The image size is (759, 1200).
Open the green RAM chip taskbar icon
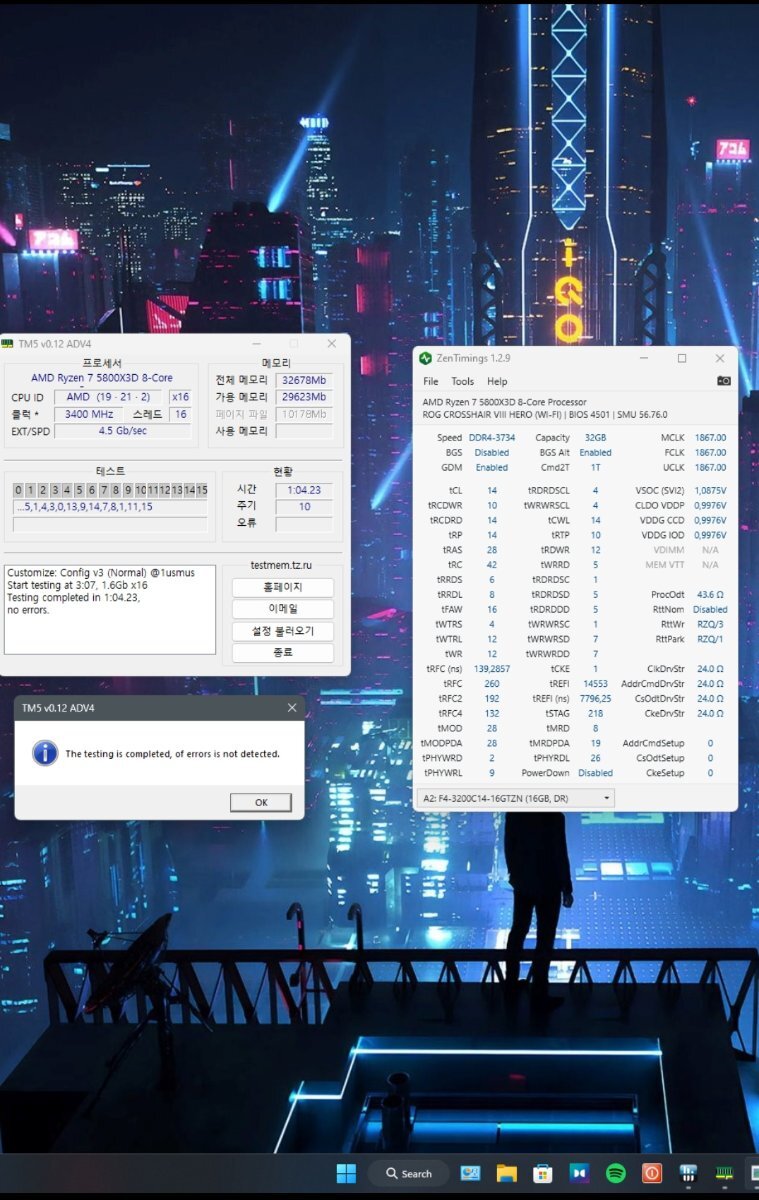click(724, 1173)
